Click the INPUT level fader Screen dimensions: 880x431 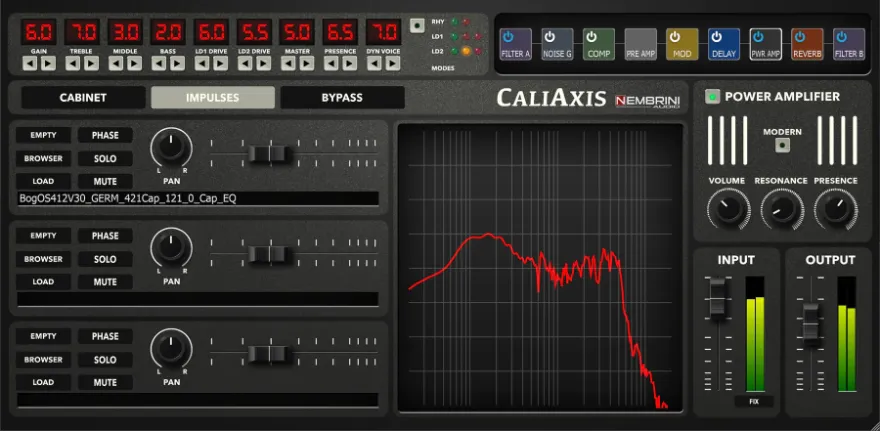tap(718, 299)
